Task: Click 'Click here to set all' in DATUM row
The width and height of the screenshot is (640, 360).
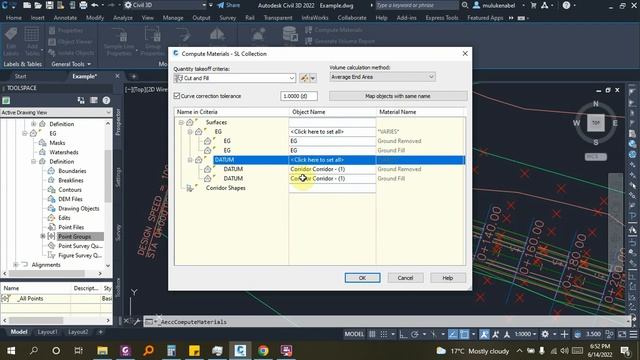Action: click(332, 160)
